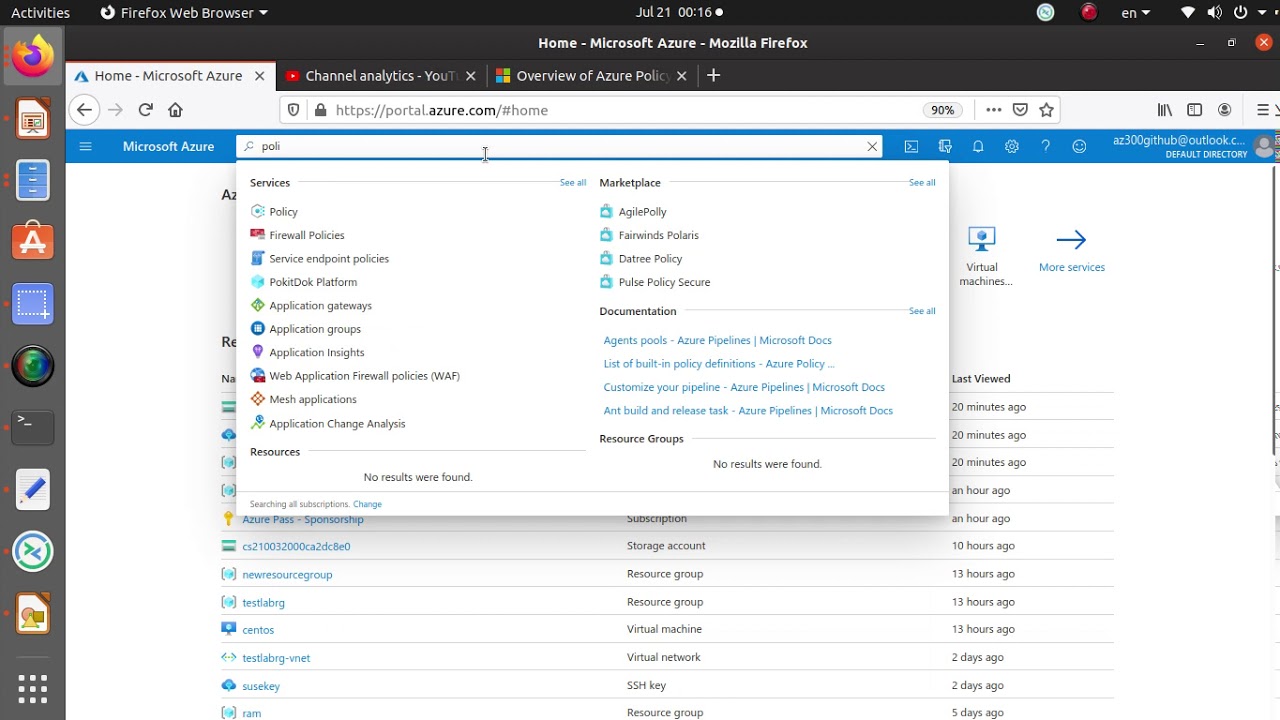Clear the search box with X icon

click(872, 146)
